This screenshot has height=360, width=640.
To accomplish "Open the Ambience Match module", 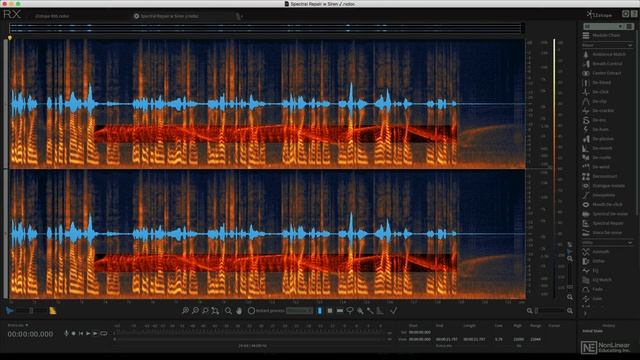I will coord(604,54).
